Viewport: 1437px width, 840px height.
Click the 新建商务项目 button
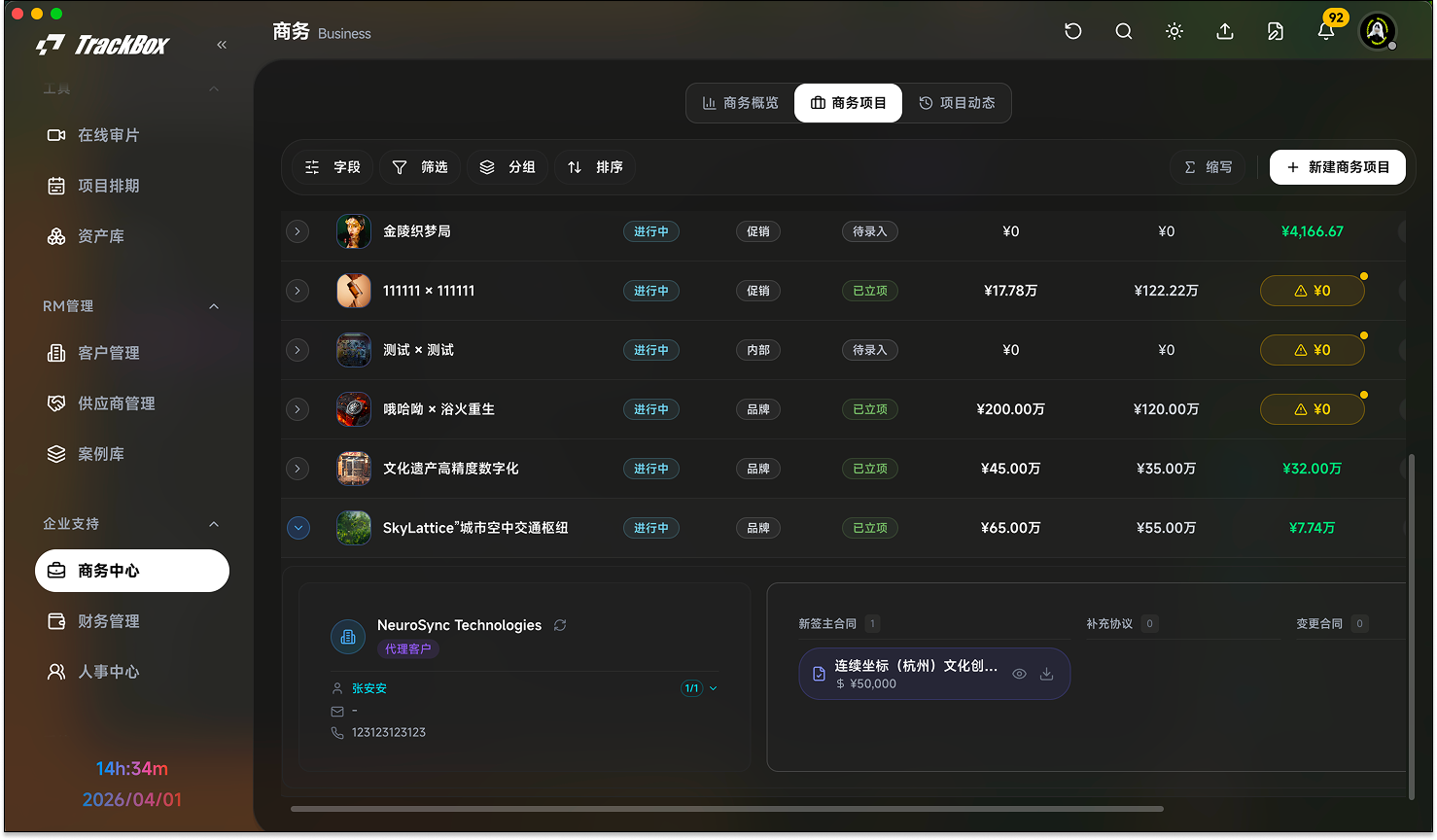(x=1338, y=167)
